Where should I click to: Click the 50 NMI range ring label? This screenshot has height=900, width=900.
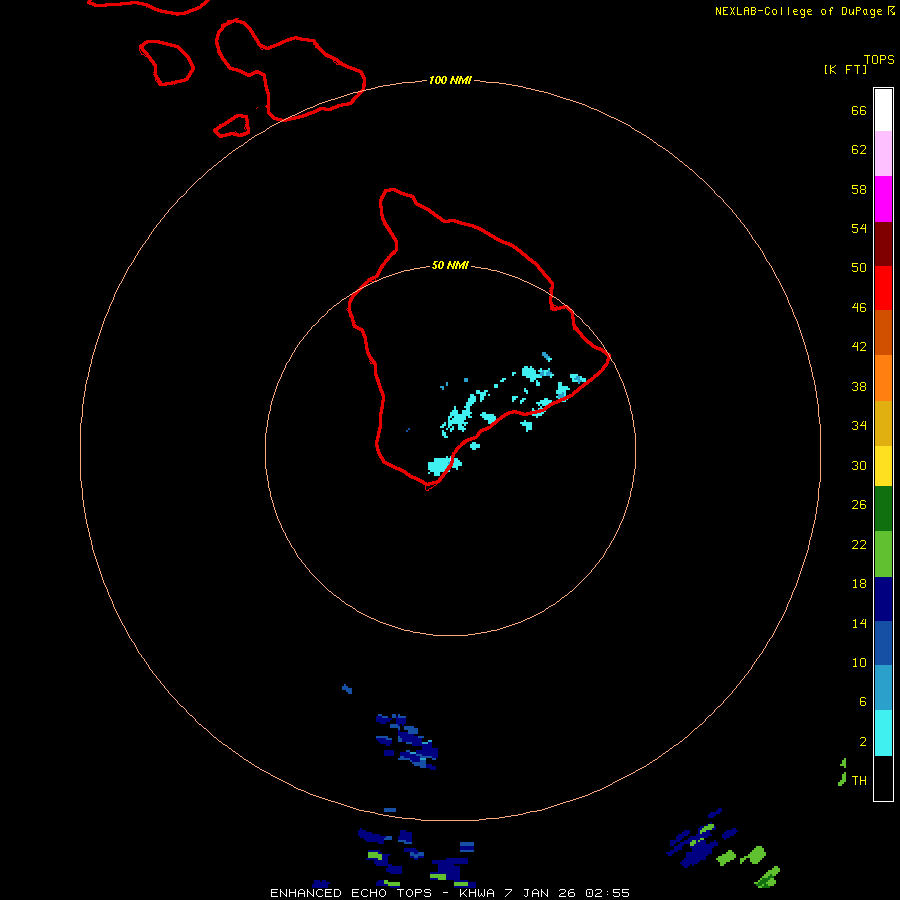coord(450,265)
